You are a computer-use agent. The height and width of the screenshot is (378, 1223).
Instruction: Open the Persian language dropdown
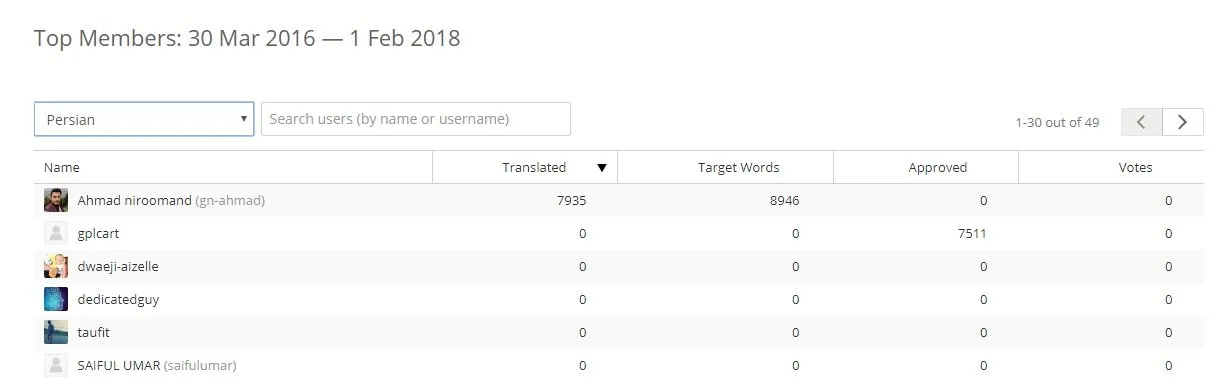click(144, 119)
